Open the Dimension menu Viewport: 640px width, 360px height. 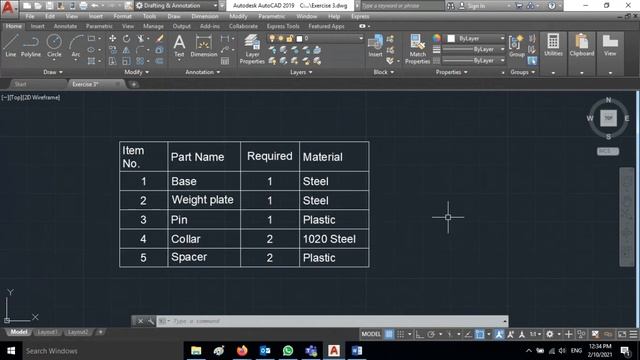(205, 17)
